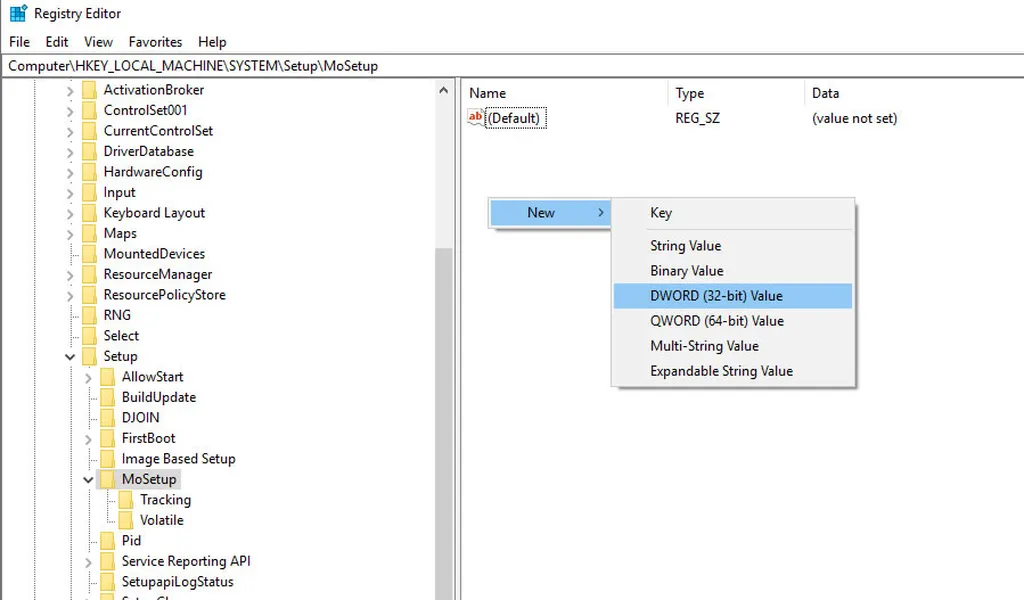Click the Registry Editor app icon in title bar
The image size is (1024, 600).
[18, 14]
